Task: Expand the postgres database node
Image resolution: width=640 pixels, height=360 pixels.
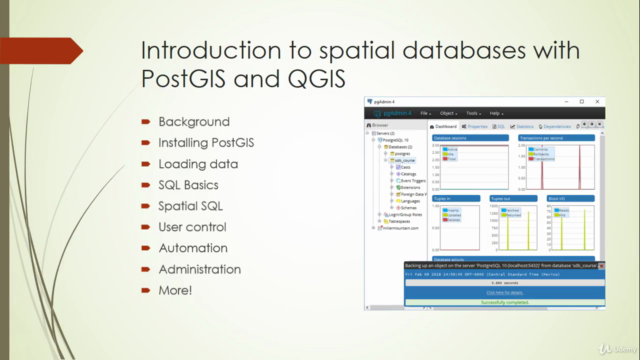Action: (386, 154)
